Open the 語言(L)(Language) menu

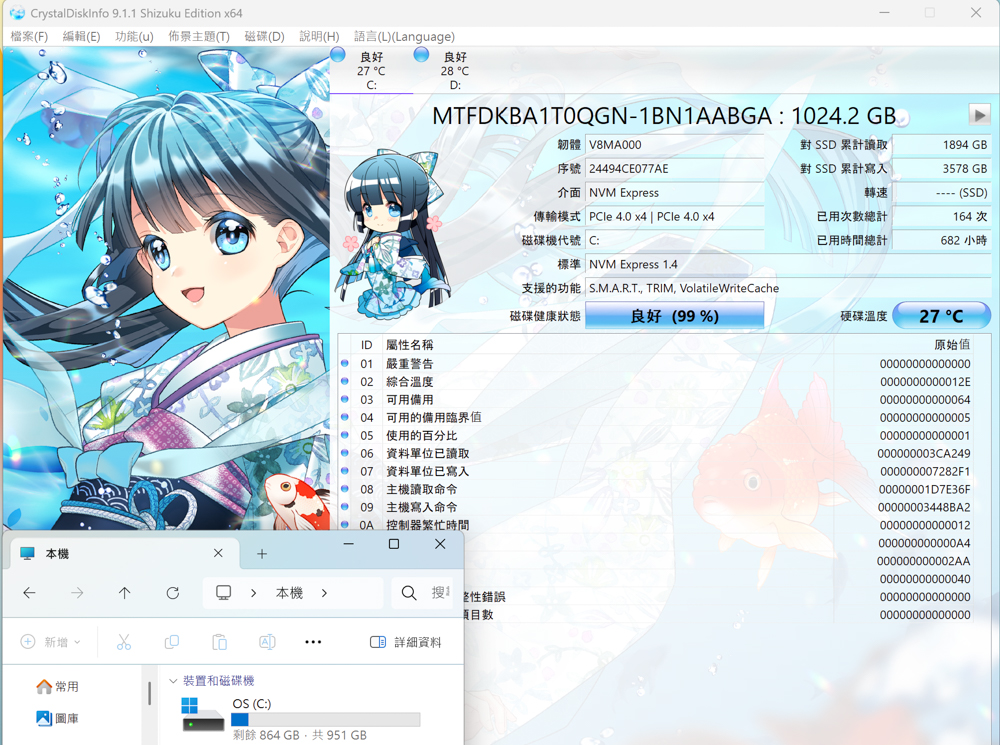[x=404, y=36]
